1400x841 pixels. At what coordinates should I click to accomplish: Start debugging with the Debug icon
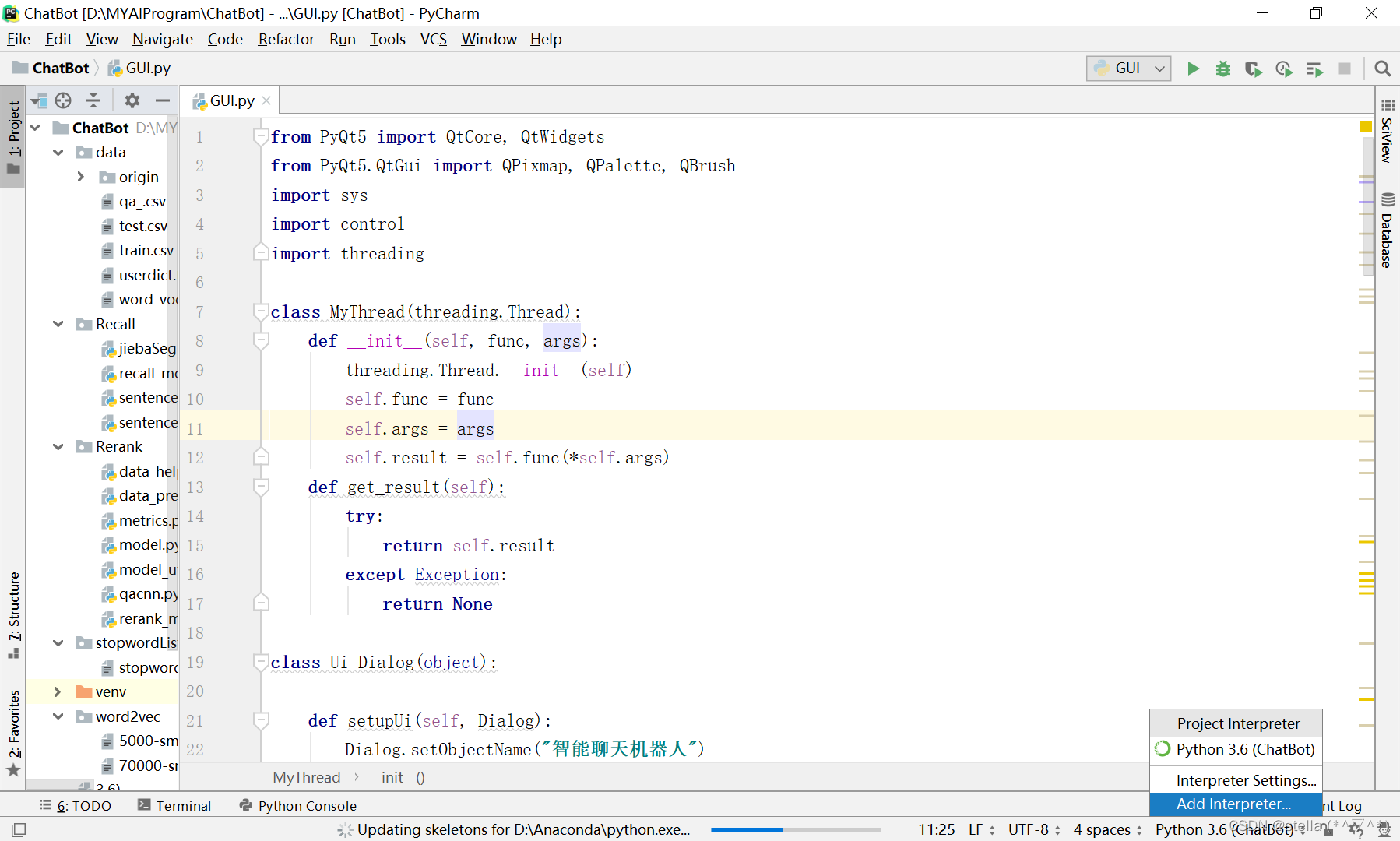point(1222,69)
